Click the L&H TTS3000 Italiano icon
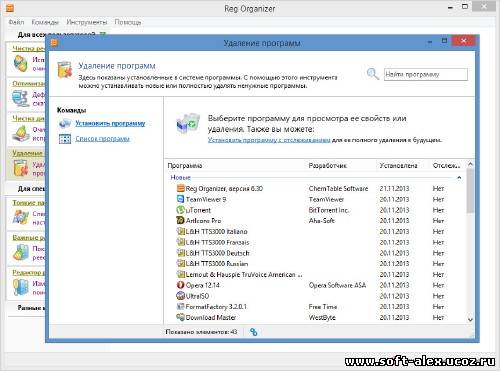Screen dimensions: 500x371 (180, 231)
